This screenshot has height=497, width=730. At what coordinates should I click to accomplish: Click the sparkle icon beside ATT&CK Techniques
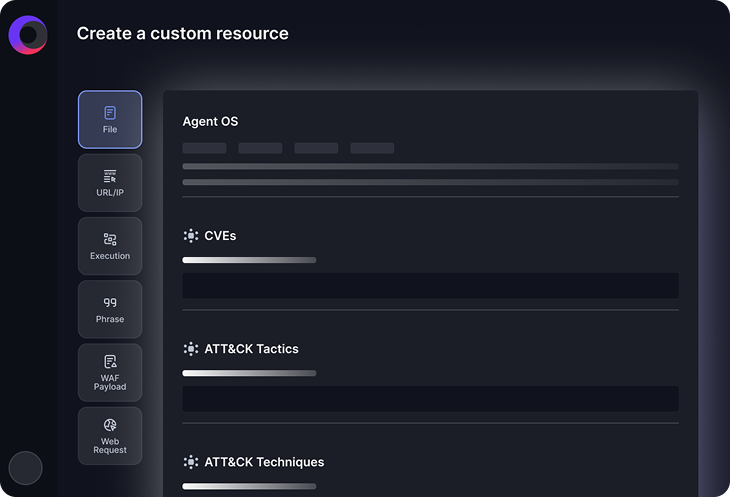(x=190, y=462)
